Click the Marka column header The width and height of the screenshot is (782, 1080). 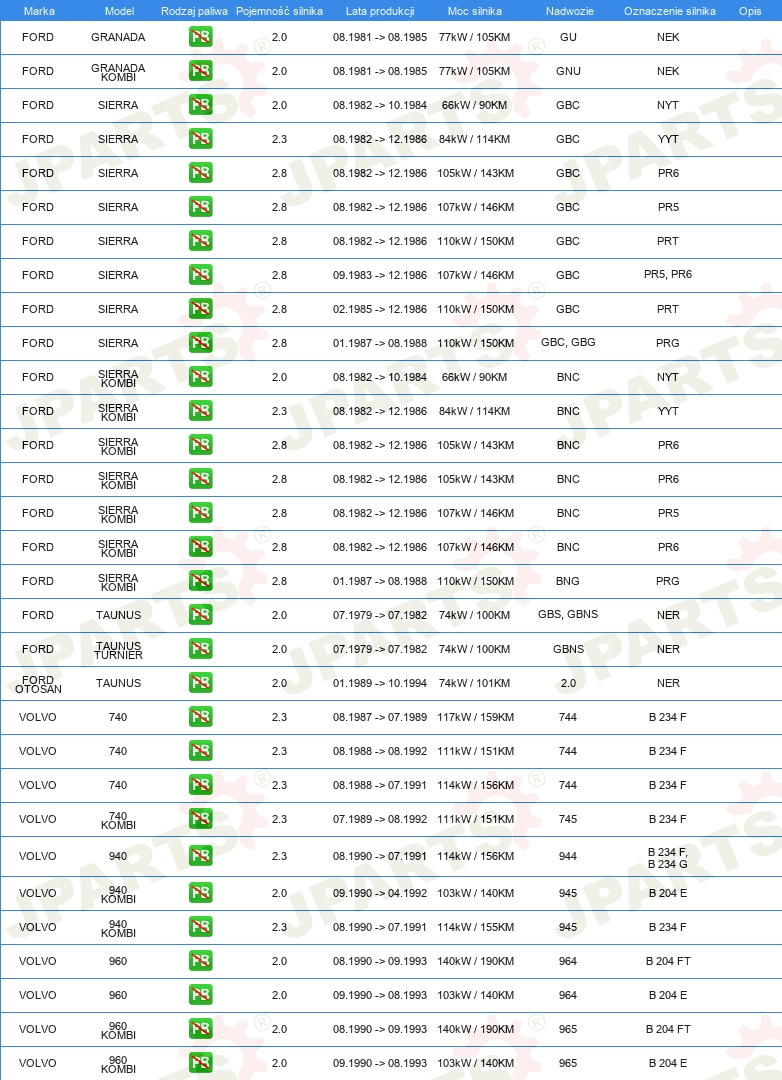pyautogui.click(x=39, y=11)
